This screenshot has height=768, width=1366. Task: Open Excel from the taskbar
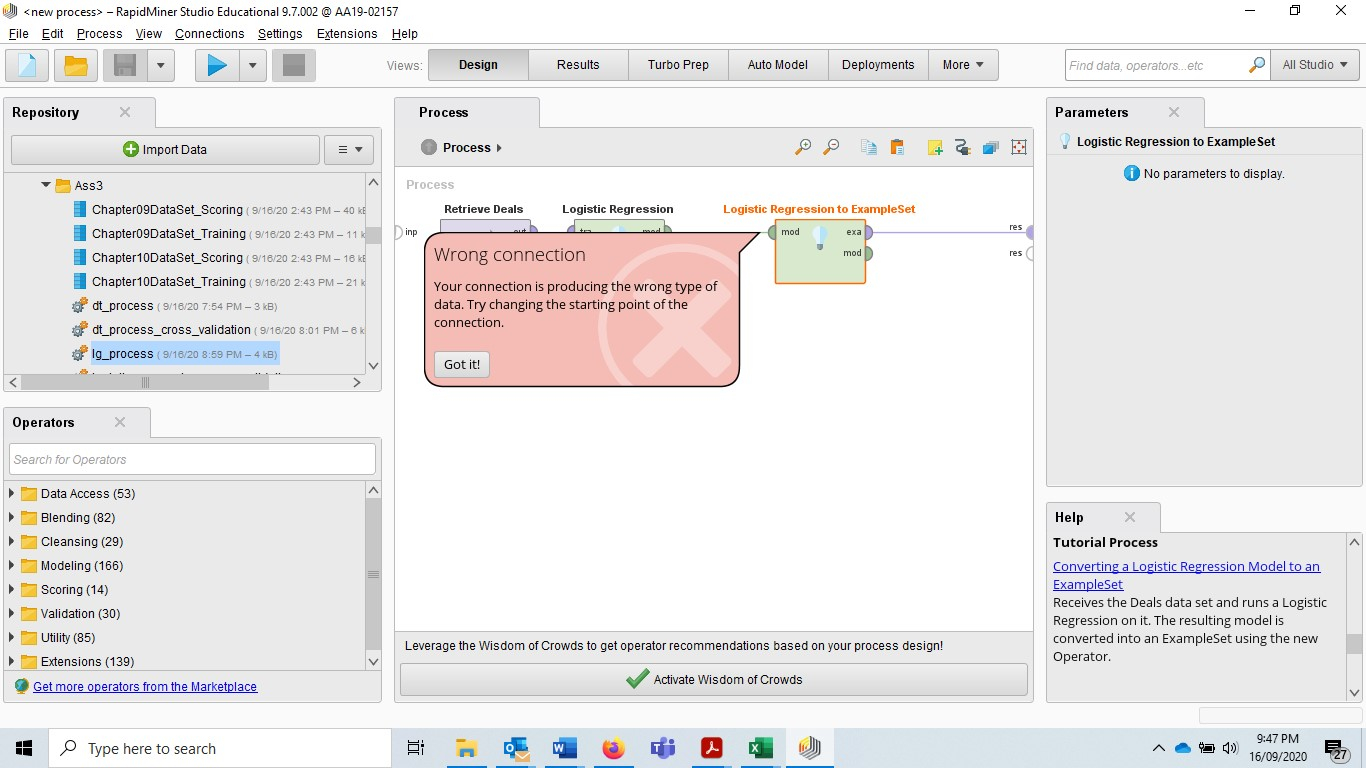coord(760,748)
